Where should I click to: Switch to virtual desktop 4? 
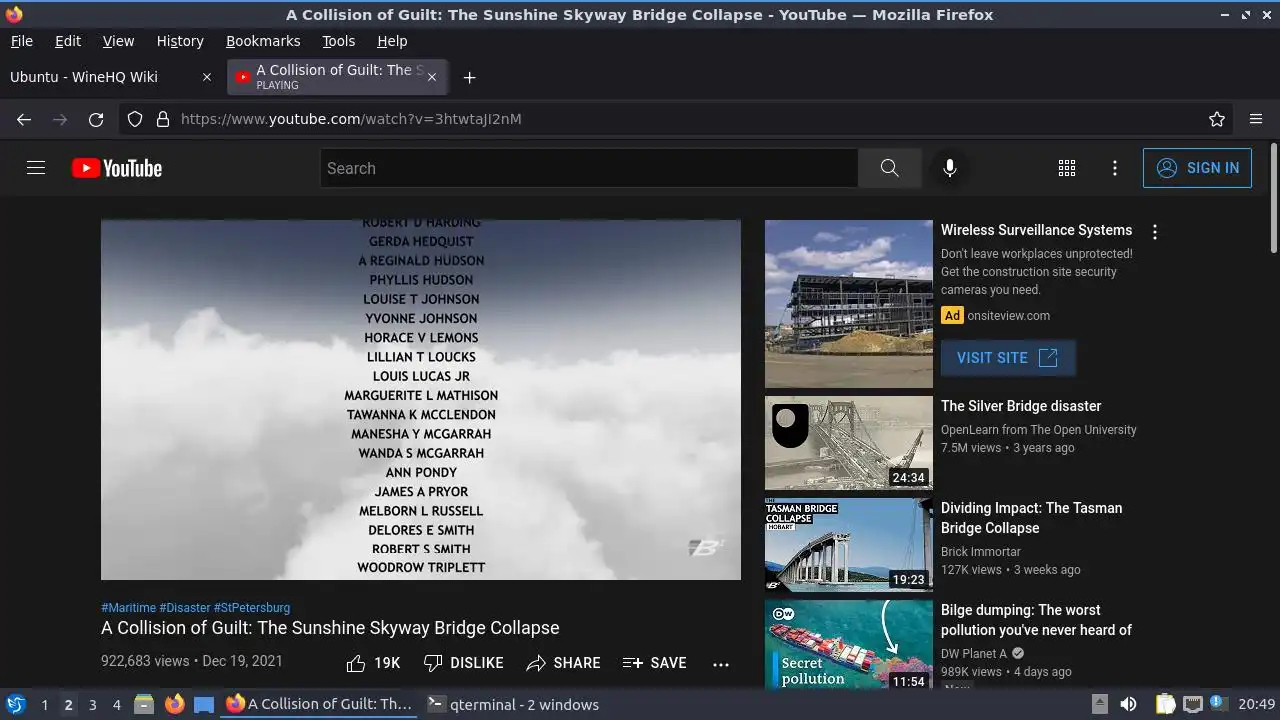[116, 705]
